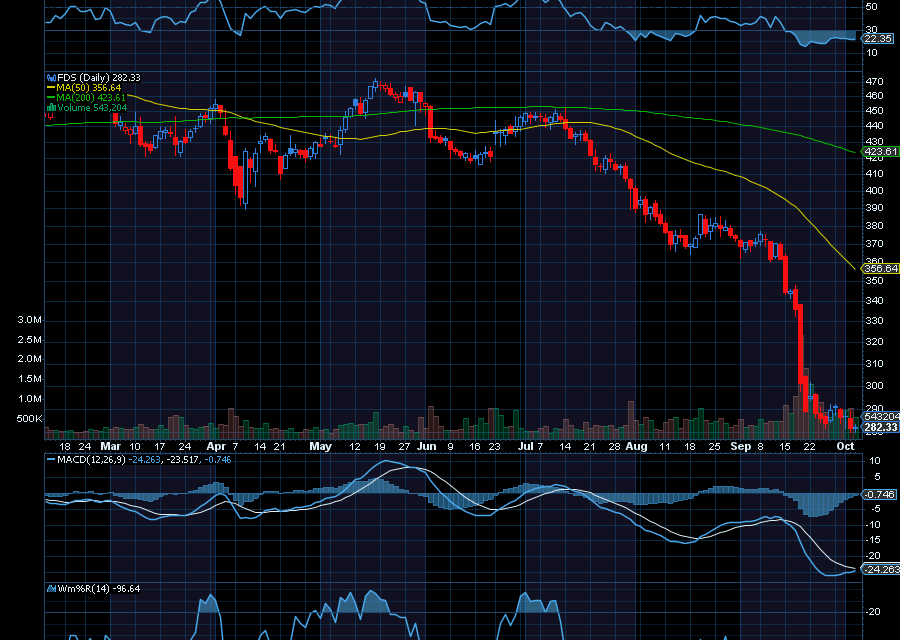
Task: Click the 423.61 MA(200) value tag on axis
Action: [x=878, y=151]
